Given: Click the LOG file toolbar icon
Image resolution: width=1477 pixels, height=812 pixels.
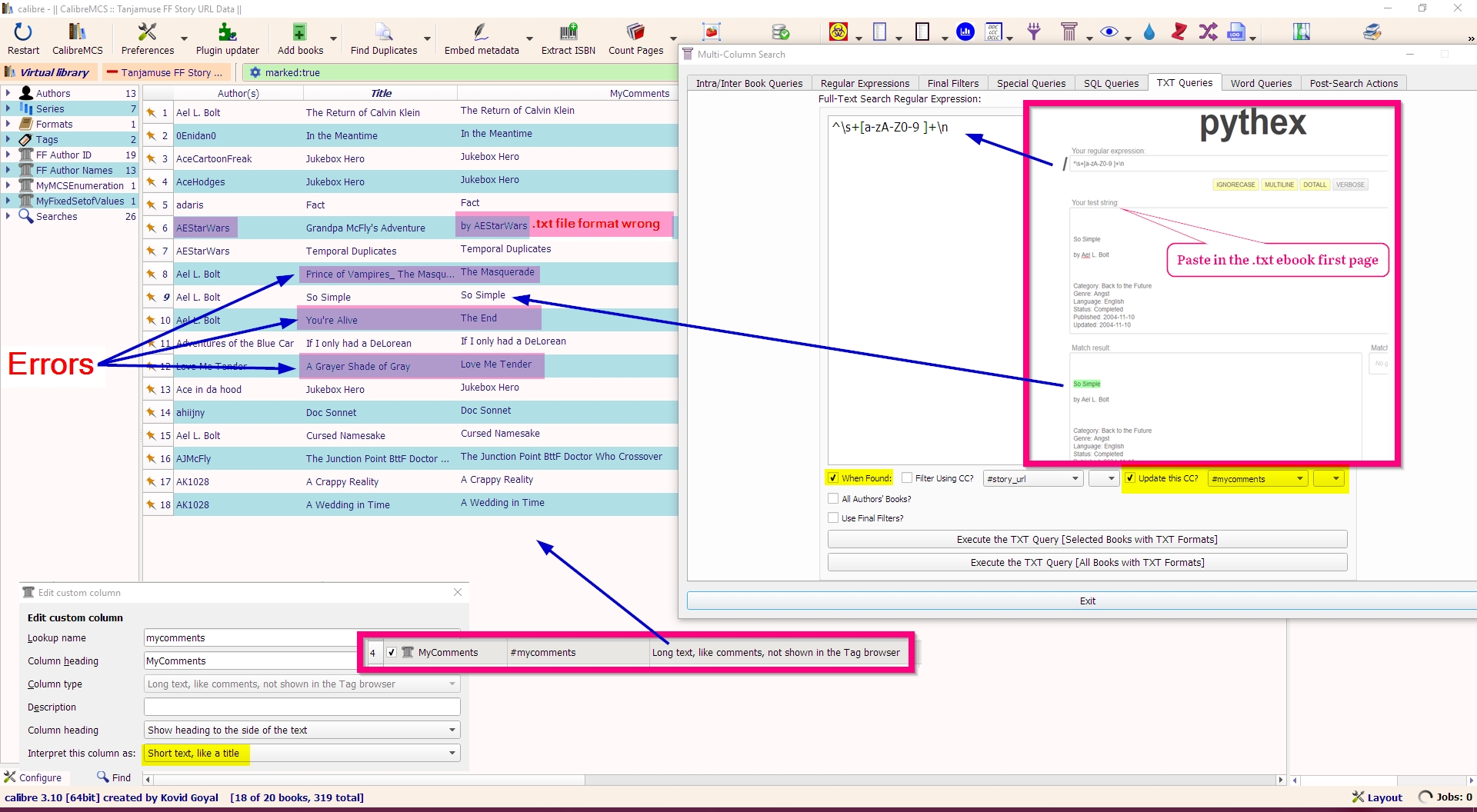Looking at the screenshot, I should tap(1236, 32).
